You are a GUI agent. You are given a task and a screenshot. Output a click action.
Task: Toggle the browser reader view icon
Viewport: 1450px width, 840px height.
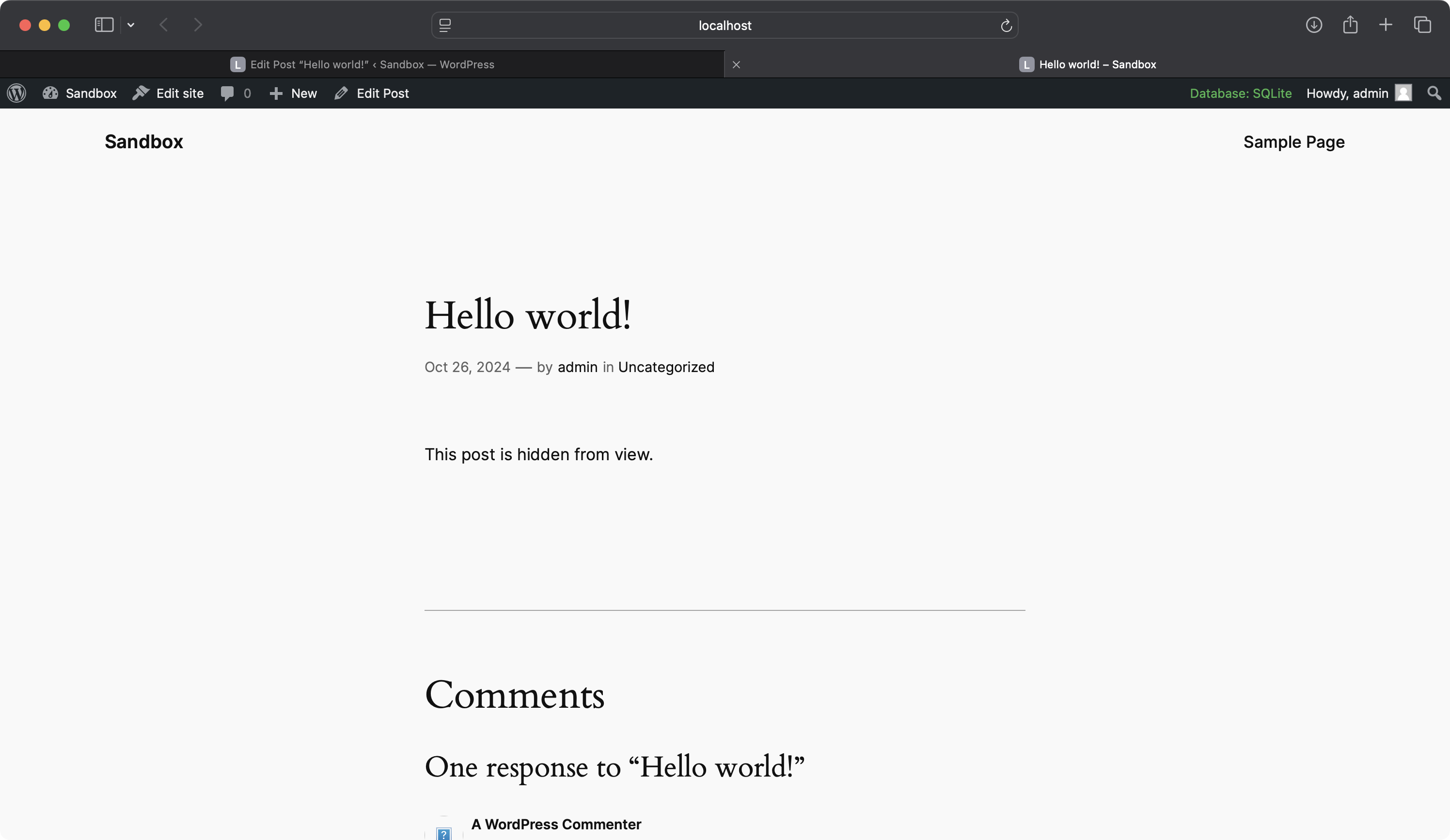(x=447, y=24)
